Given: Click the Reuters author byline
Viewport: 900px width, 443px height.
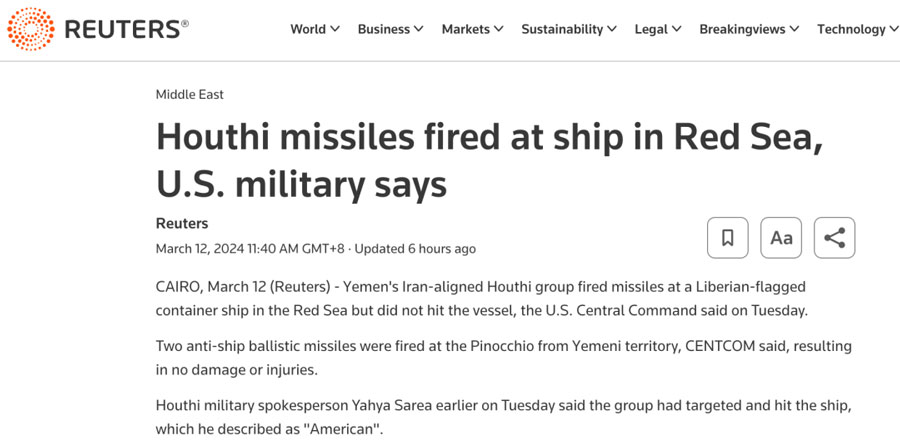Looking at the screenshot, I should [182, 223].
